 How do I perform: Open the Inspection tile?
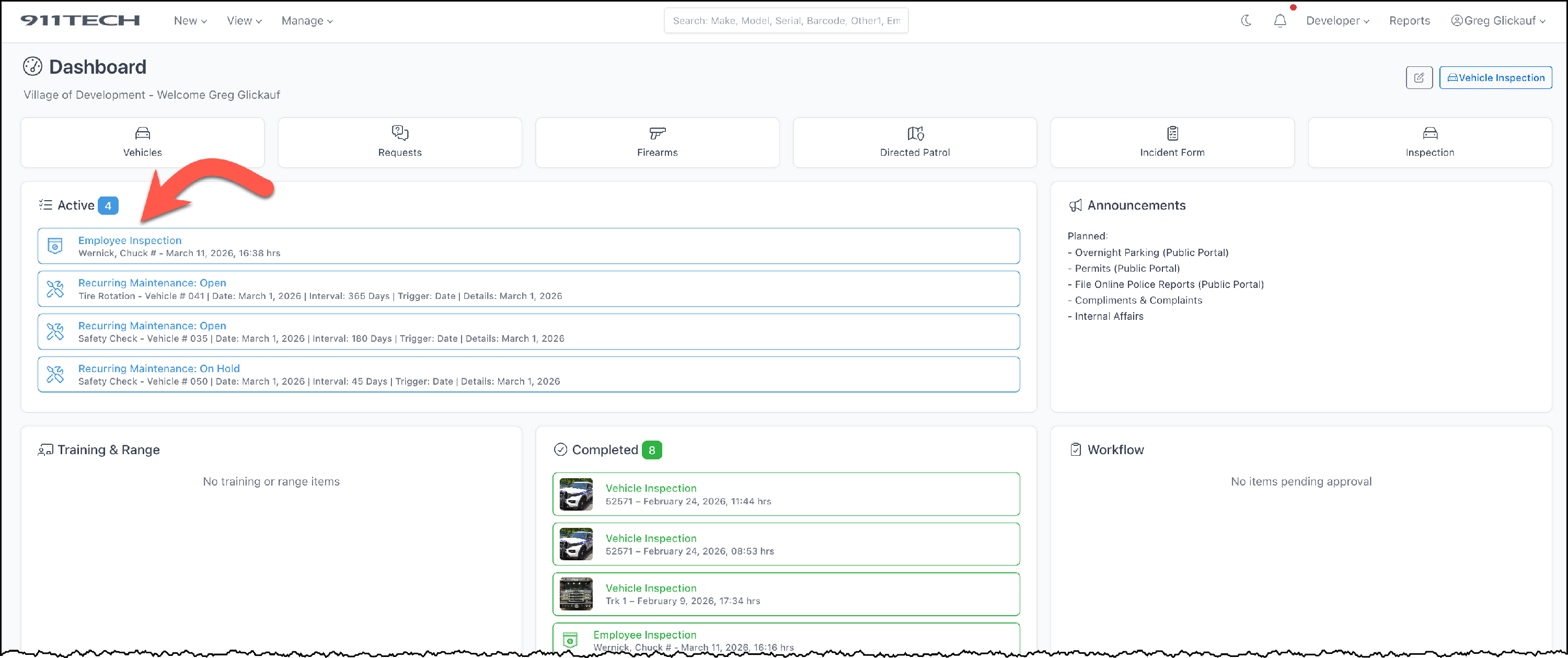coord(1429,143)
